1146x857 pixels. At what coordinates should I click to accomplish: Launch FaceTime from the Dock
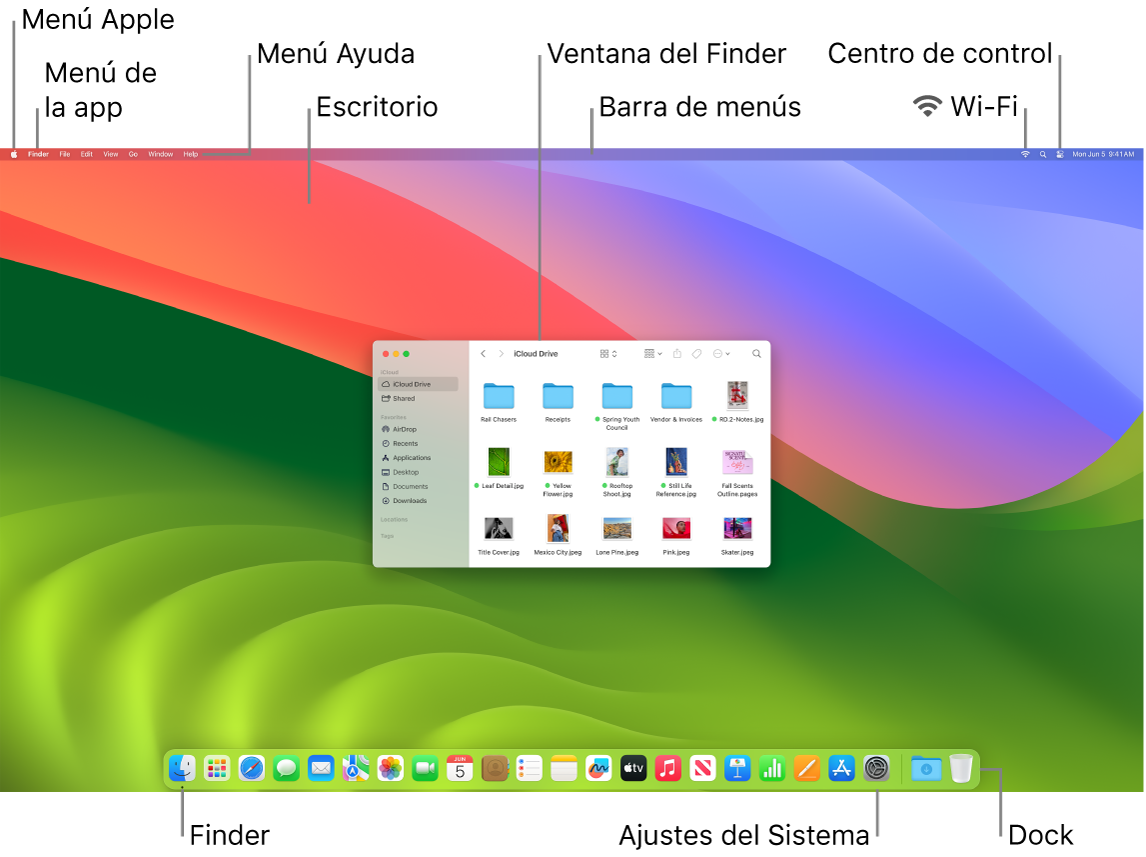[426, 769]
